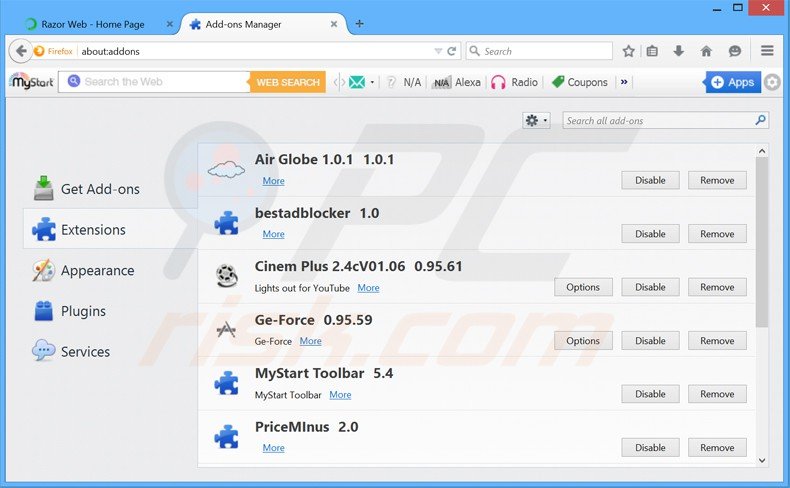The image size is (790, 488).
Task: Go back with the browser back arrow
Action: click(21, 51)
